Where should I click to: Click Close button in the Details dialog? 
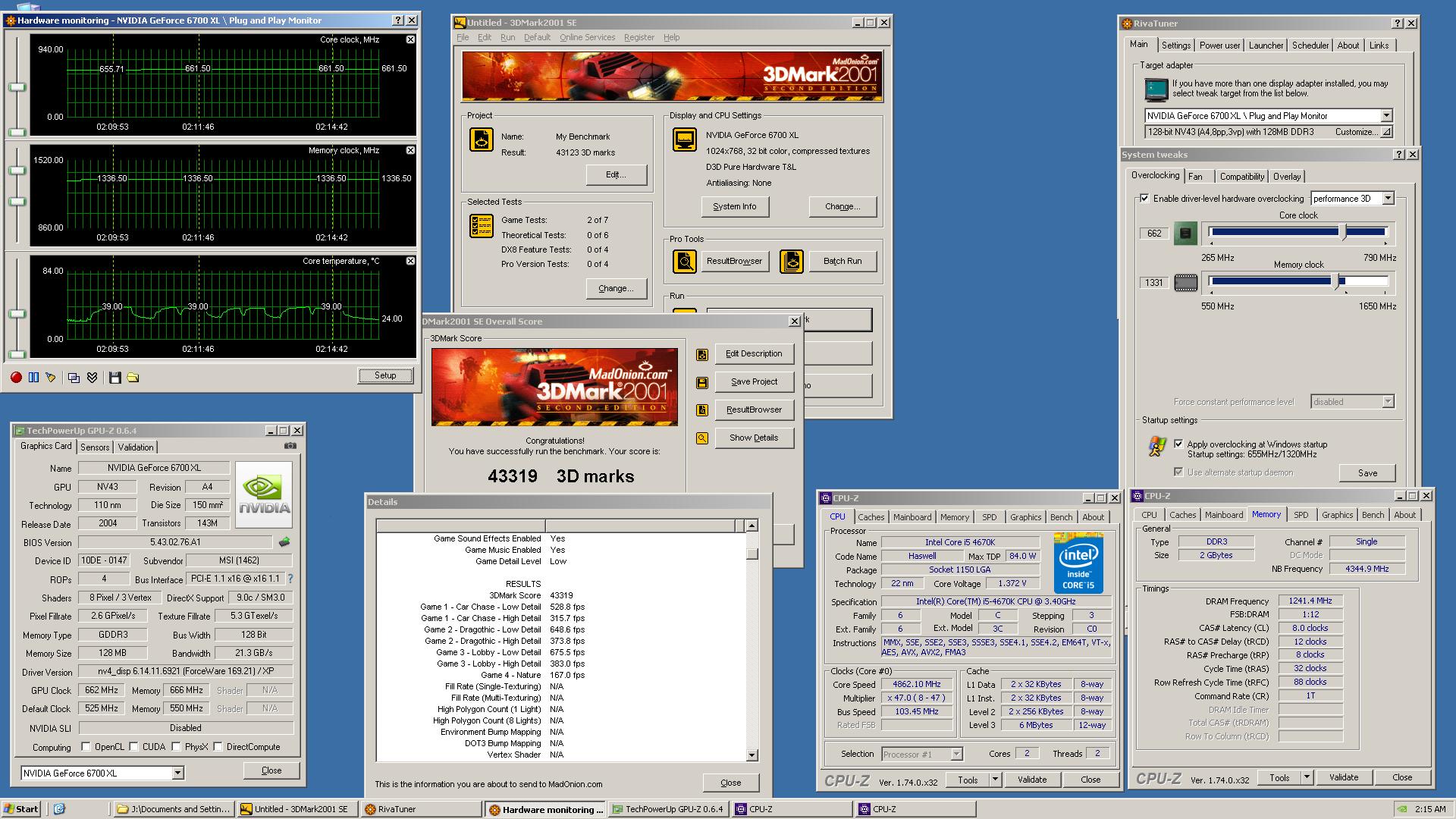[x=730, y=783]
